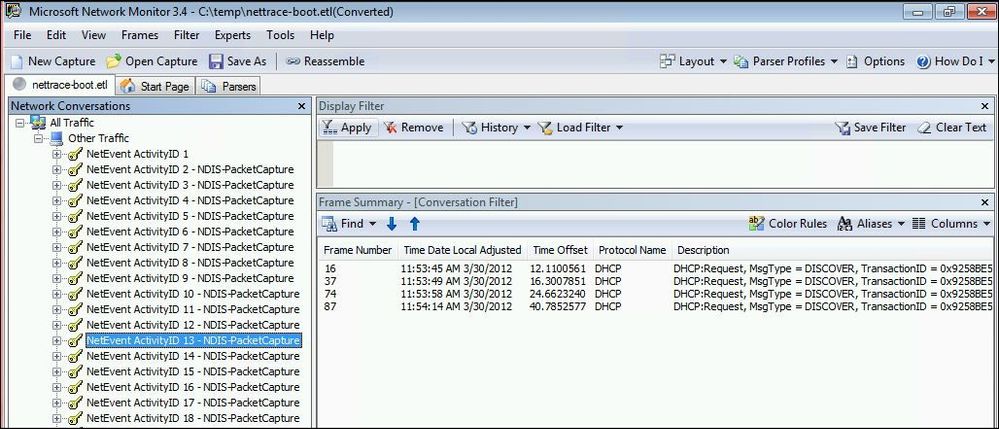Viewport: 999px width, 429px height.
Task: Open the Experts menu
Action: (233, 35)
